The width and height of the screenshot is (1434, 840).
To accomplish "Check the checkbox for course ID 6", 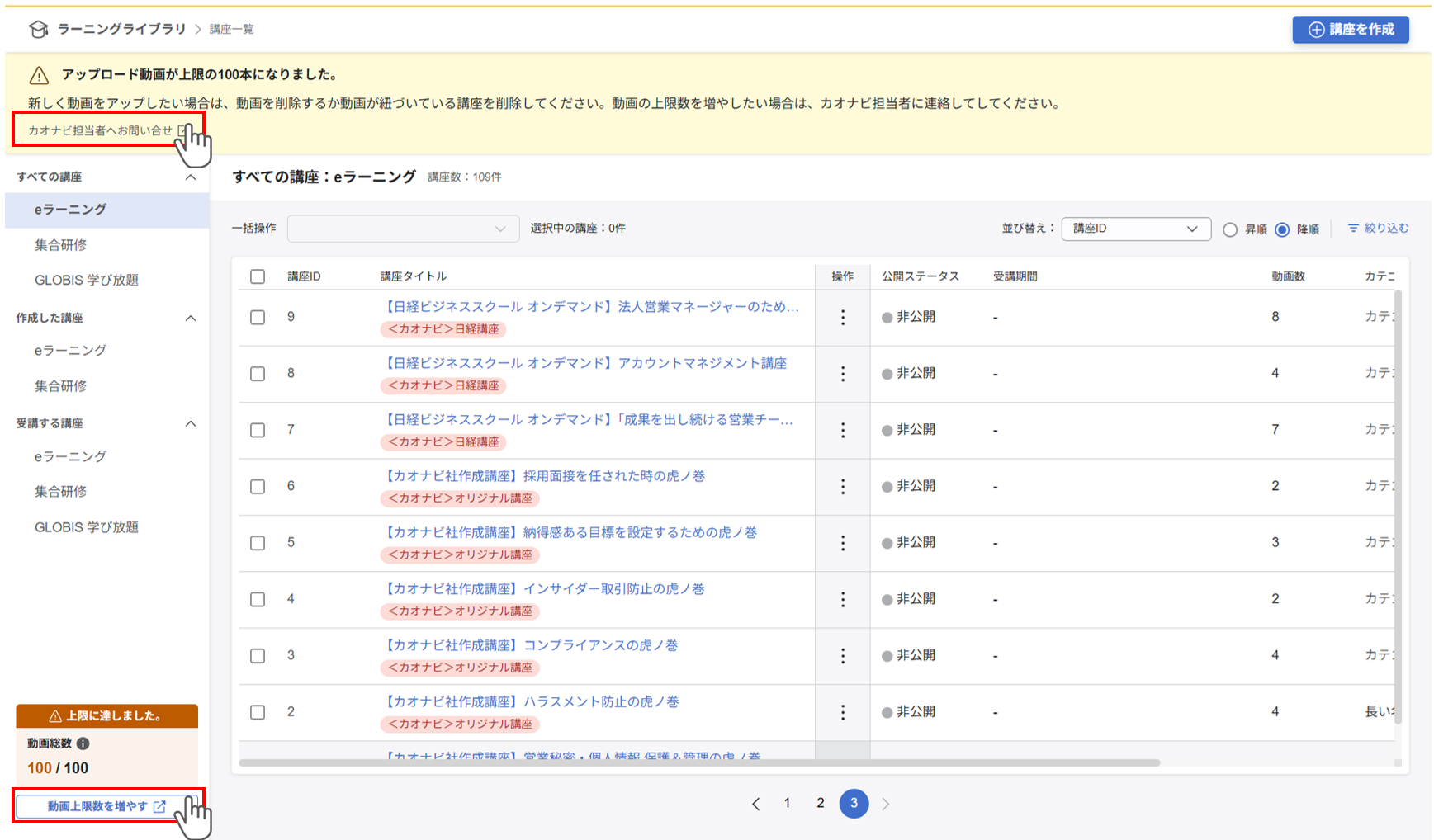I will click(257, 487).
